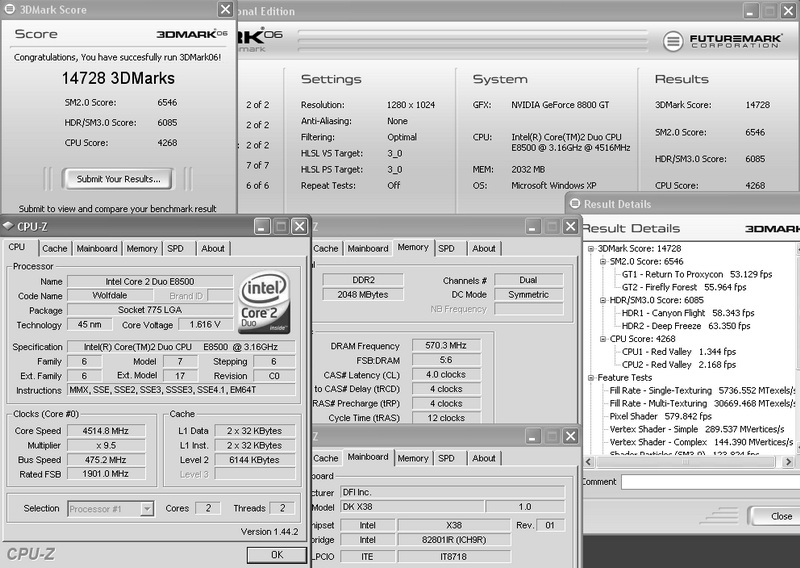Minimize the CPU-Z Mainboard window
This screenshot has height=568, width=800.
coord(533,436)
